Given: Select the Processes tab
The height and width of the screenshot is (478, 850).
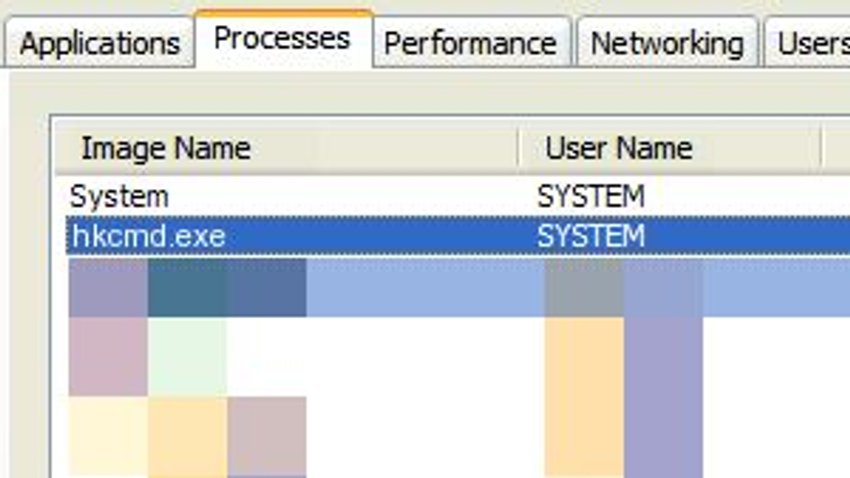Looking at the screenshot, I should tap(282, 39).
